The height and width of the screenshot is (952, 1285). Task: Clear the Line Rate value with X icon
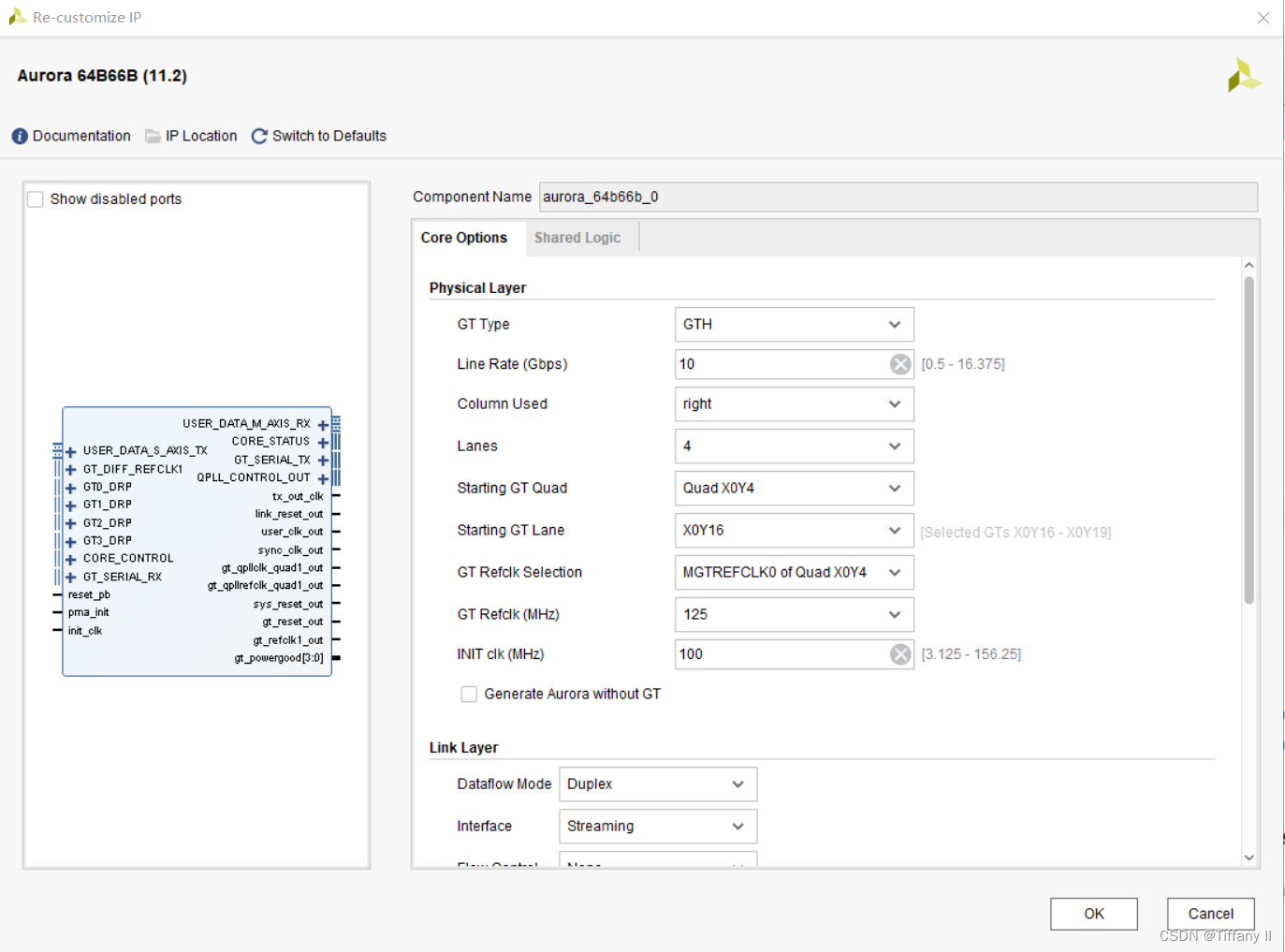click(900, 364)
